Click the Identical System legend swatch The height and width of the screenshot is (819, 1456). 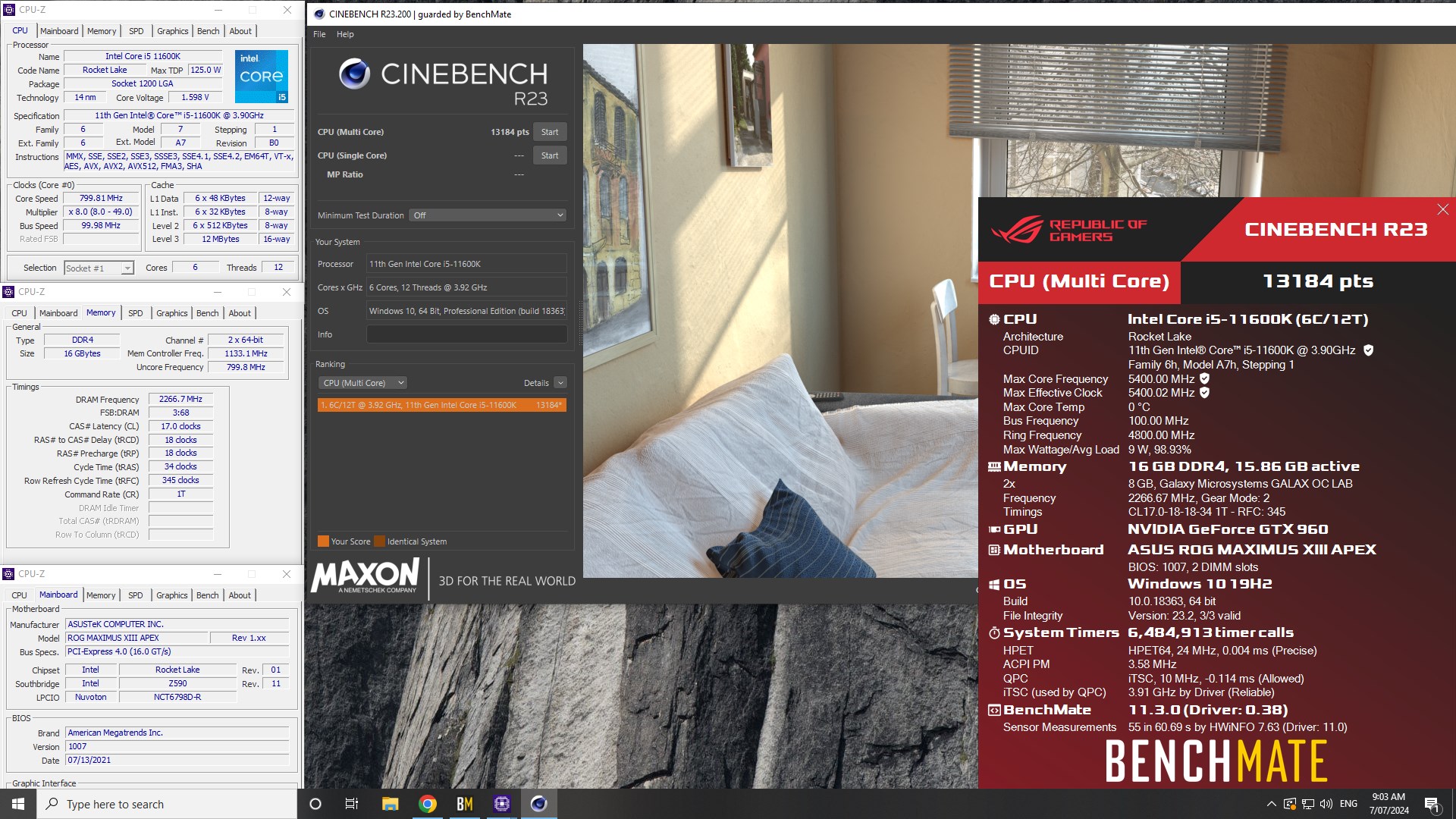pyautogui.click(x=379, y=541)
